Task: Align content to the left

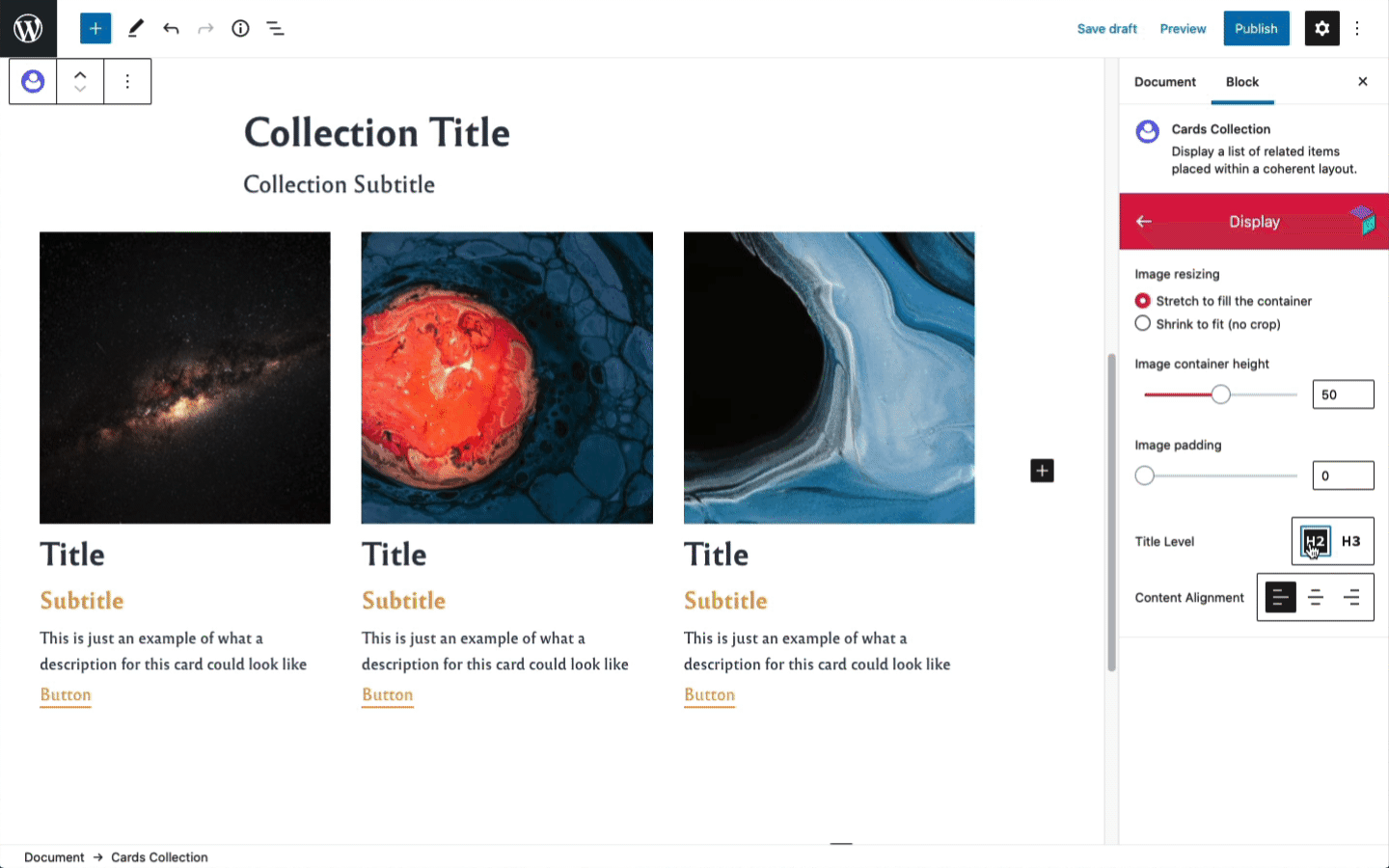Action: (x=1280, y=598)
